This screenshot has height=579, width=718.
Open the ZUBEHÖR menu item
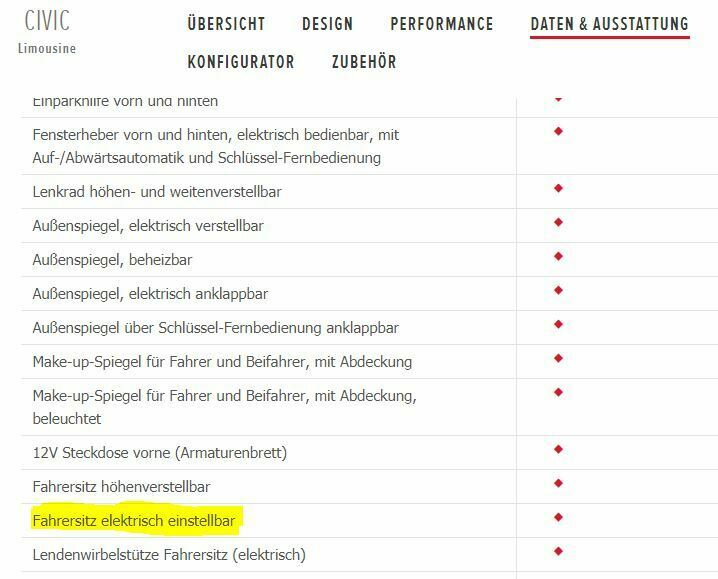pos(363,62)
